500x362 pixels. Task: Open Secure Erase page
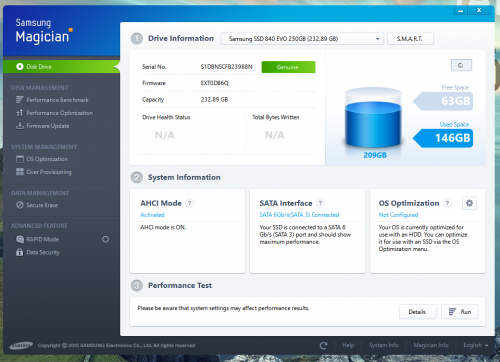(42, 205)
